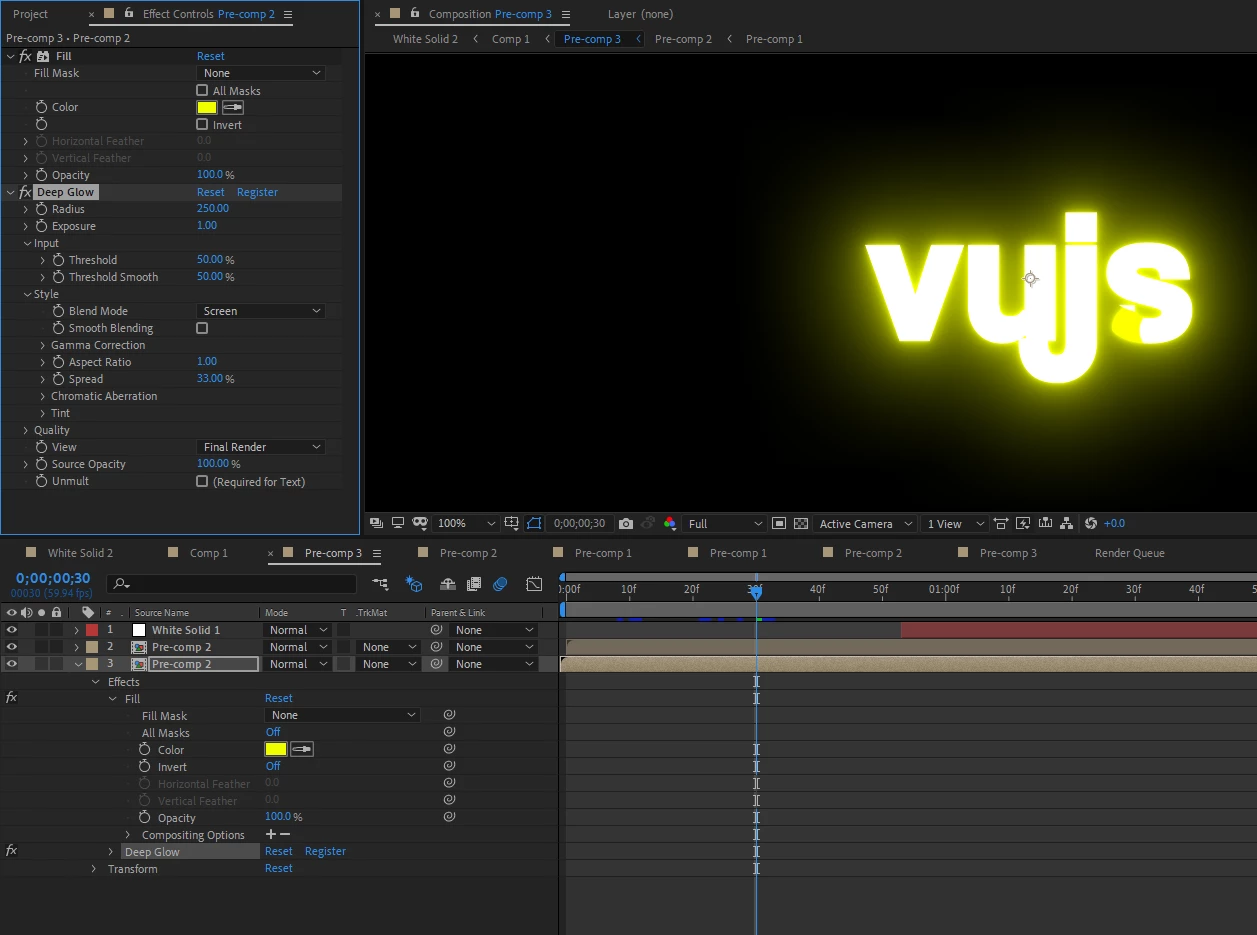This screenshot has width=1257, height=935.
Task: Toggle the hide shy layers icon
Action: 448,583
